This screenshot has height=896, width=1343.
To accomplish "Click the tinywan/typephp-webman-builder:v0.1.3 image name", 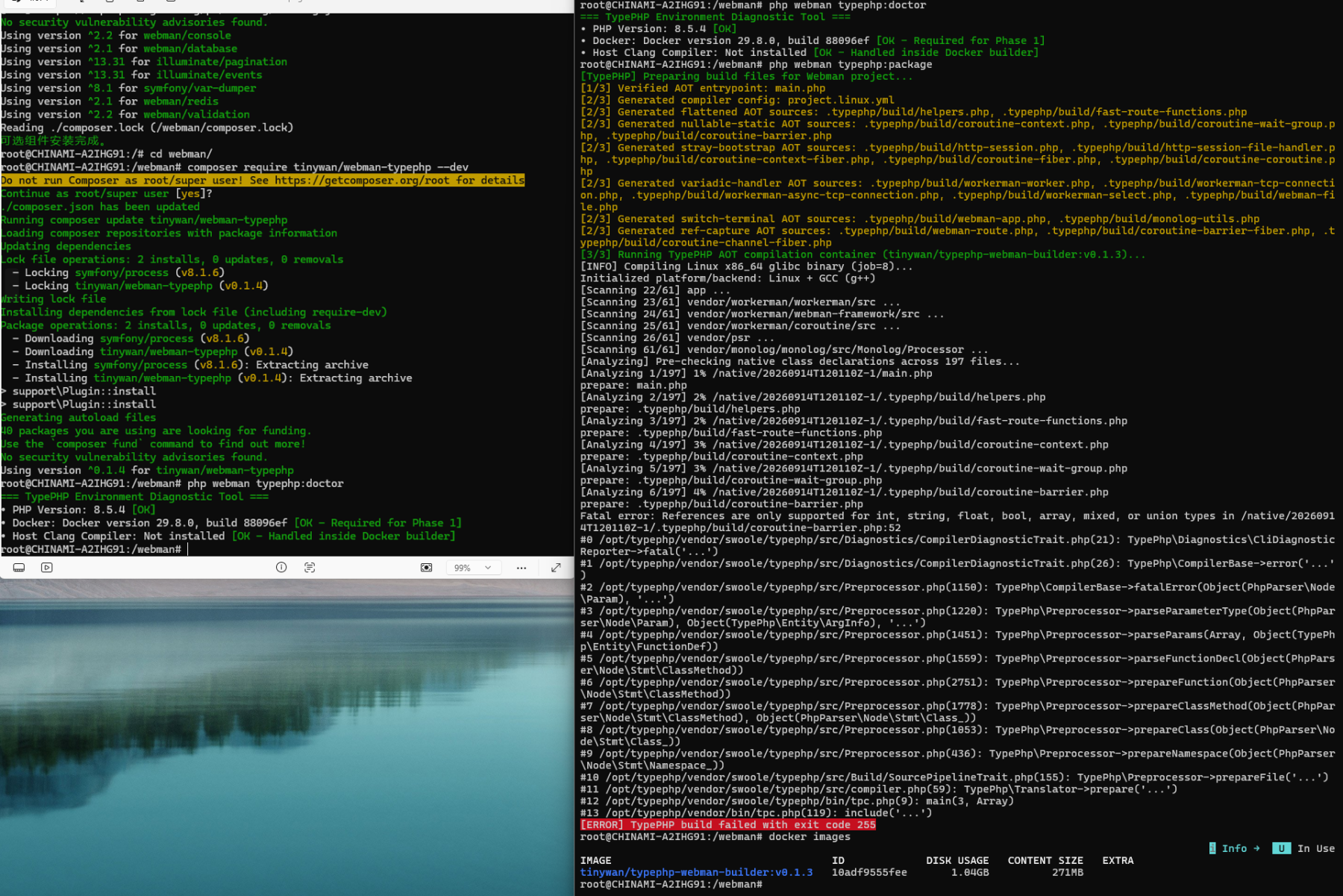I will click(696, 872).
